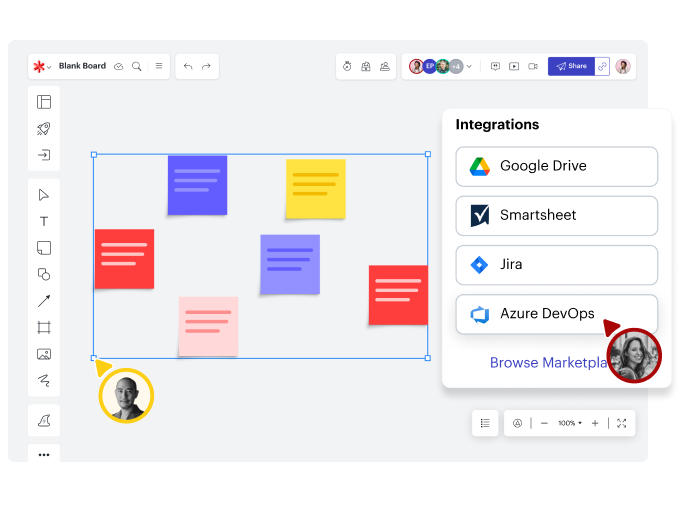This screenshot has width=680, height=510.
Task: Open the 100% zoom level dropdown
Action: coord(570,423)
